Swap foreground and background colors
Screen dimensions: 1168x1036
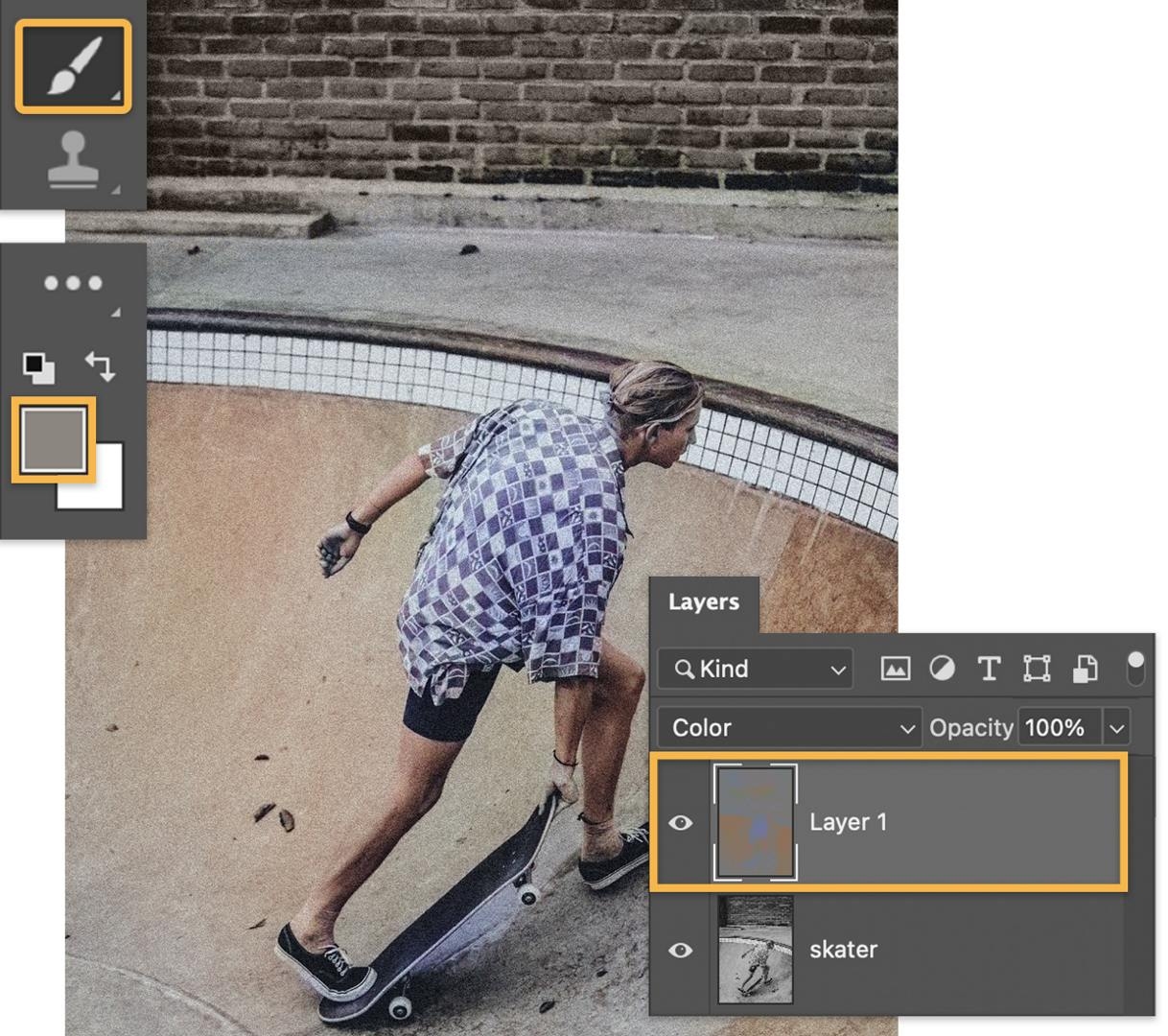(x=100, y=365)
